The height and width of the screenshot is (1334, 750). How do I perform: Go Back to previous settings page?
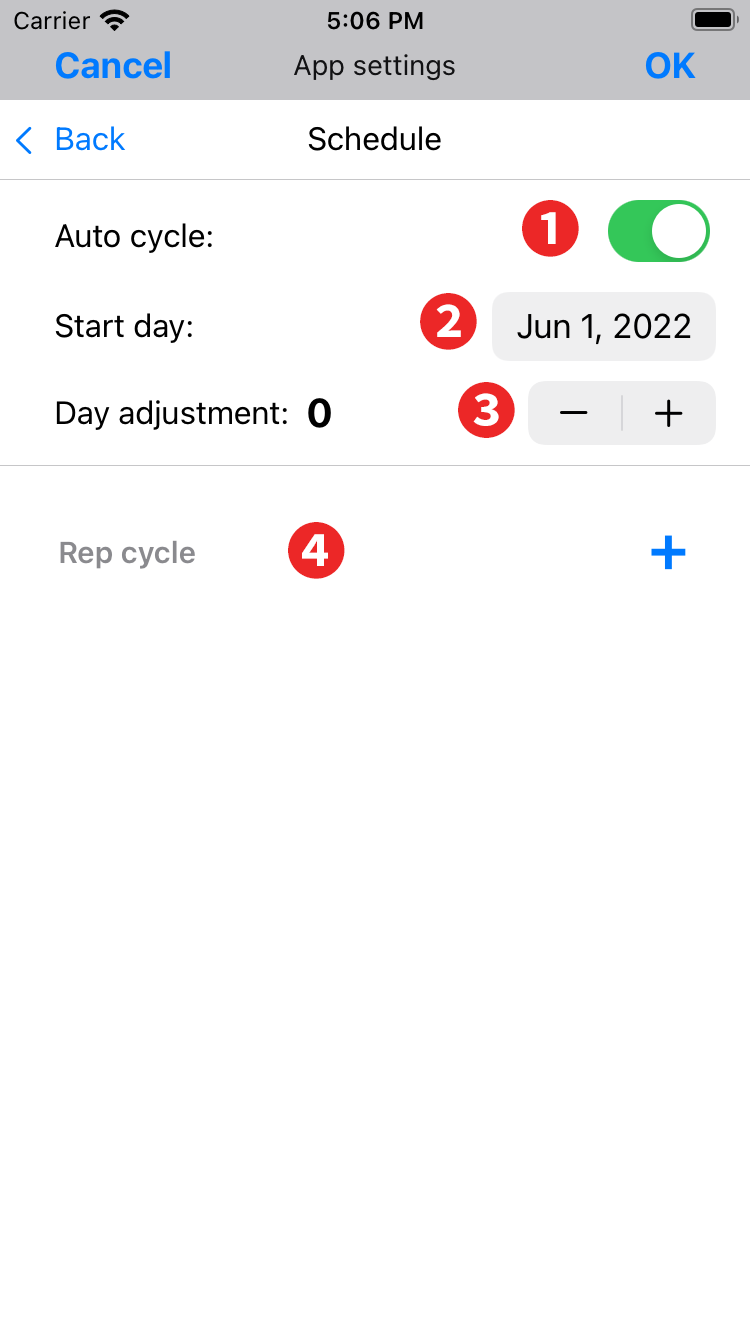89,140
